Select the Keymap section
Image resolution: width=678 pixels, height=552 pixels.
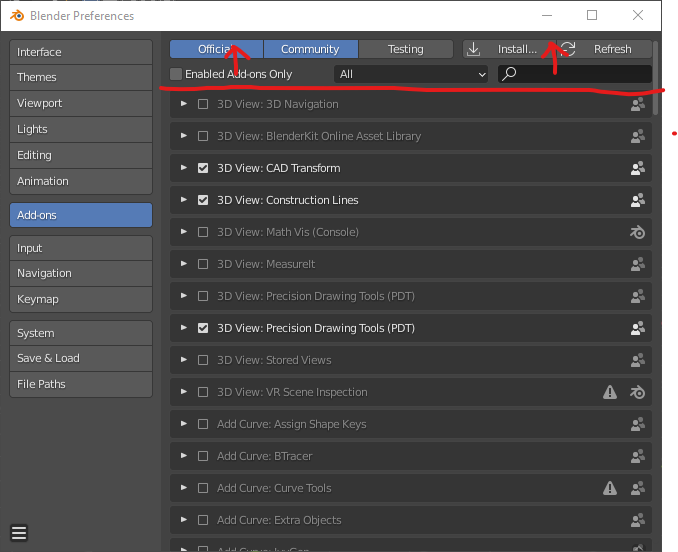(81, 299)
